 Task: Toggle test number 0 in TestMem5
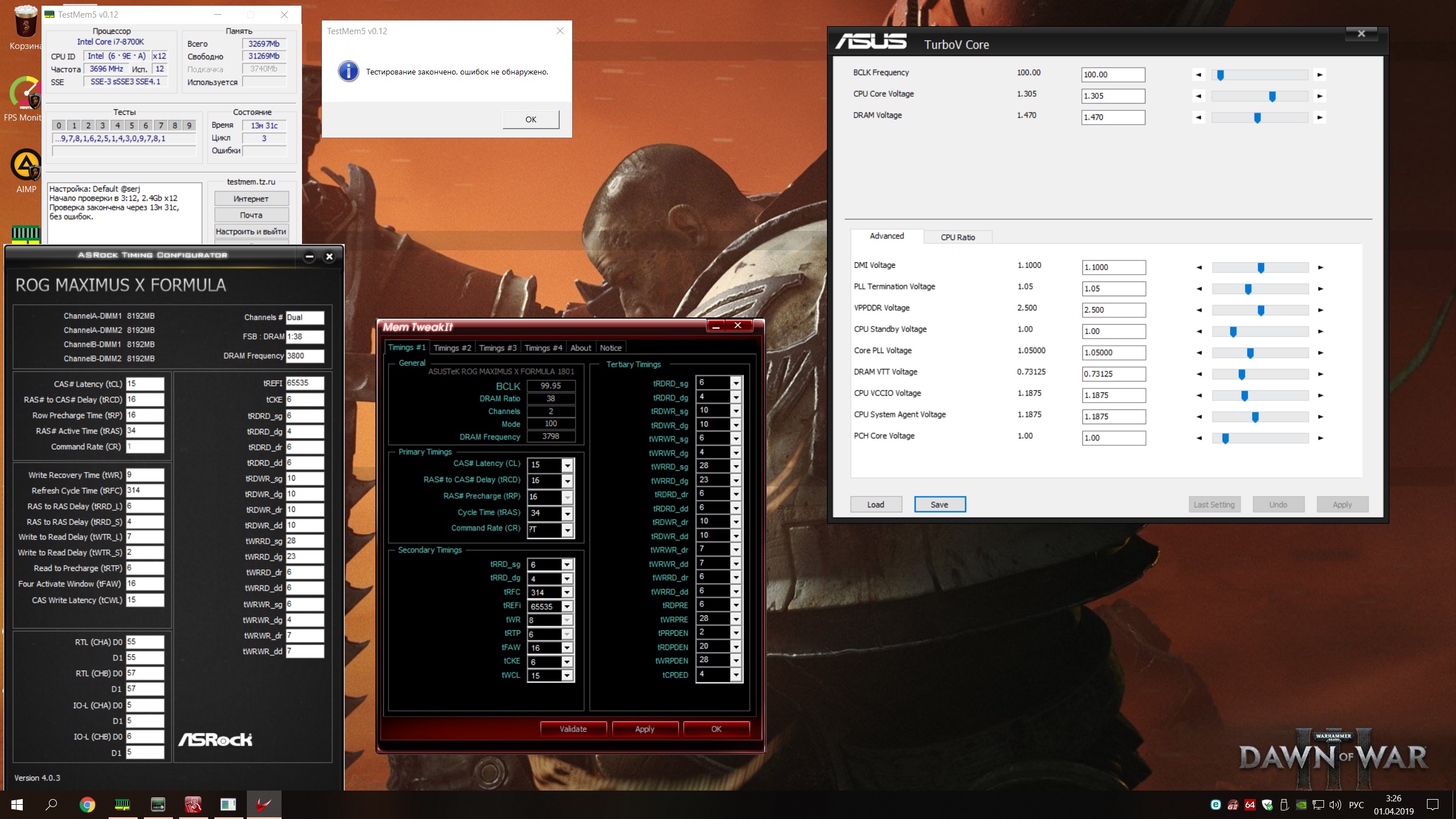tap(59, 126)
